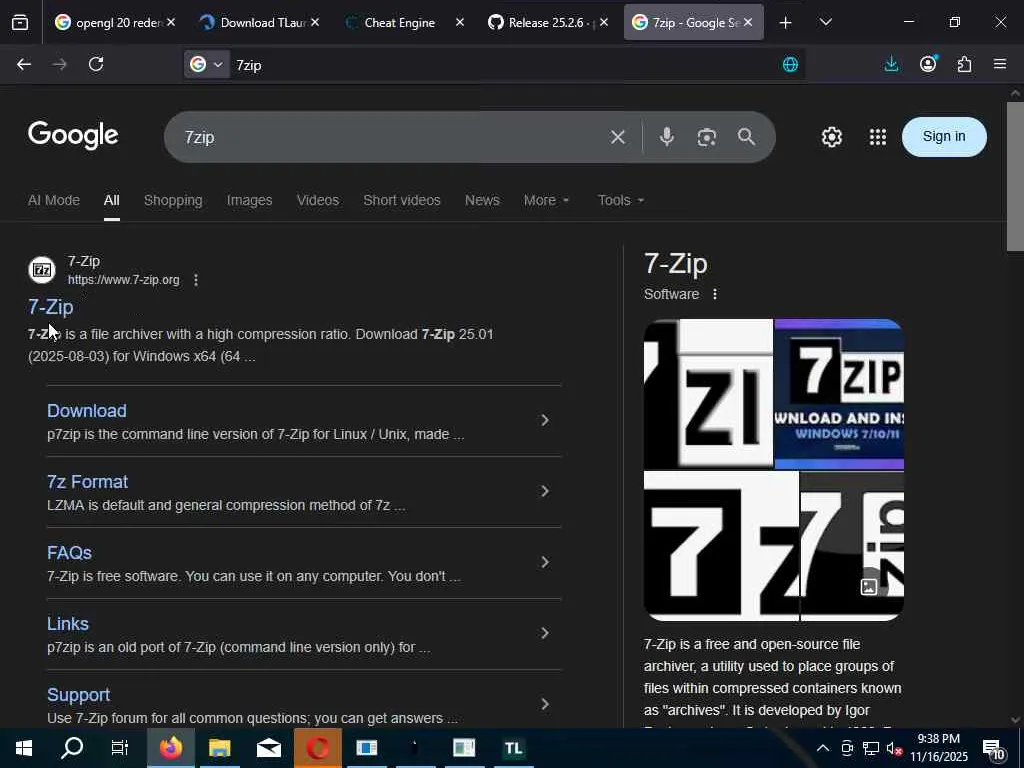Click the Google logo
This screenshot has width=1024, height=768.
point(73,135)
